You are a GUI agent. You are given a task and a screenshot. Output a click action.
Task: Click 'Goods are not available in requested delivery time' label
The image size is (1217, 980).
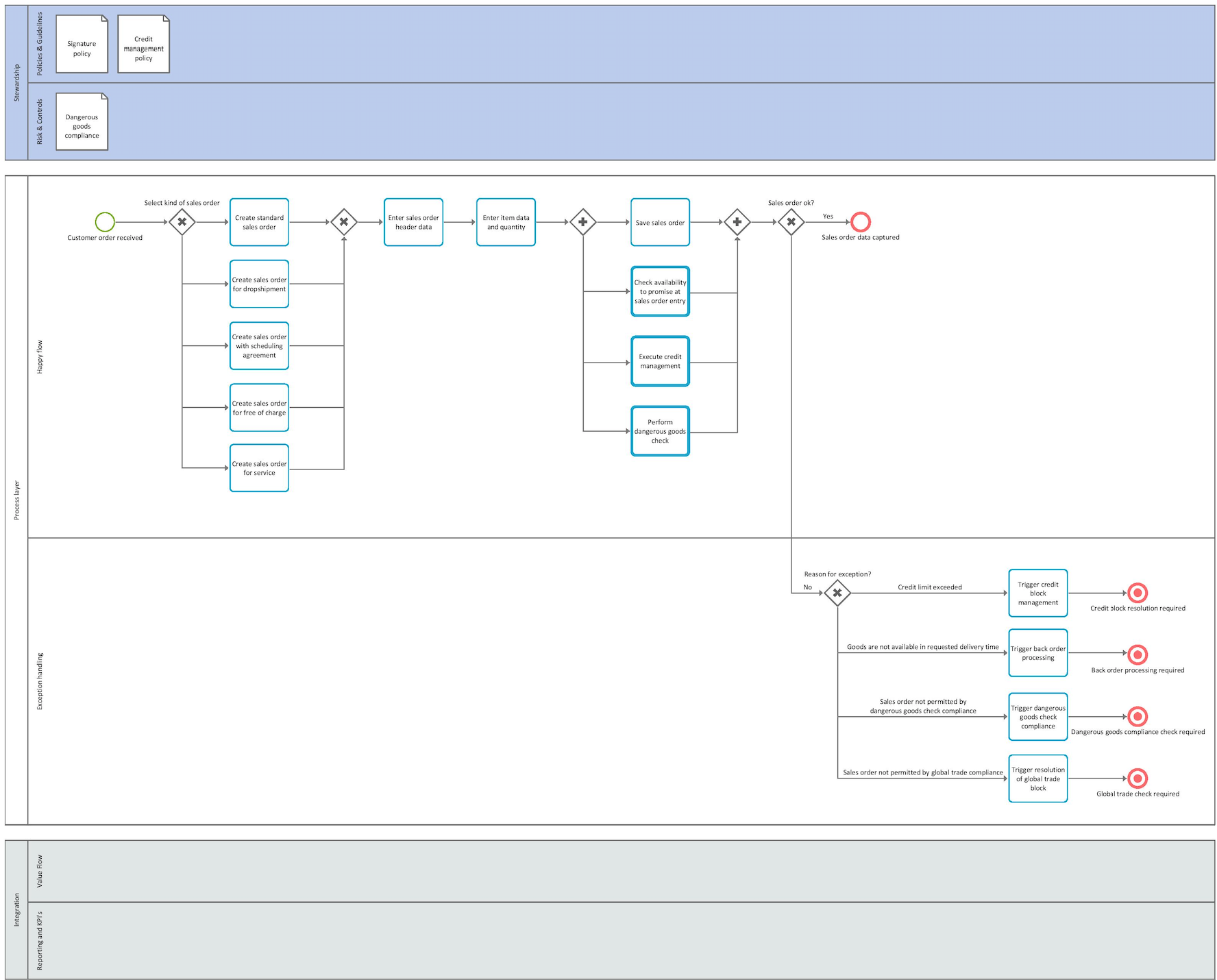pos(923,647)
